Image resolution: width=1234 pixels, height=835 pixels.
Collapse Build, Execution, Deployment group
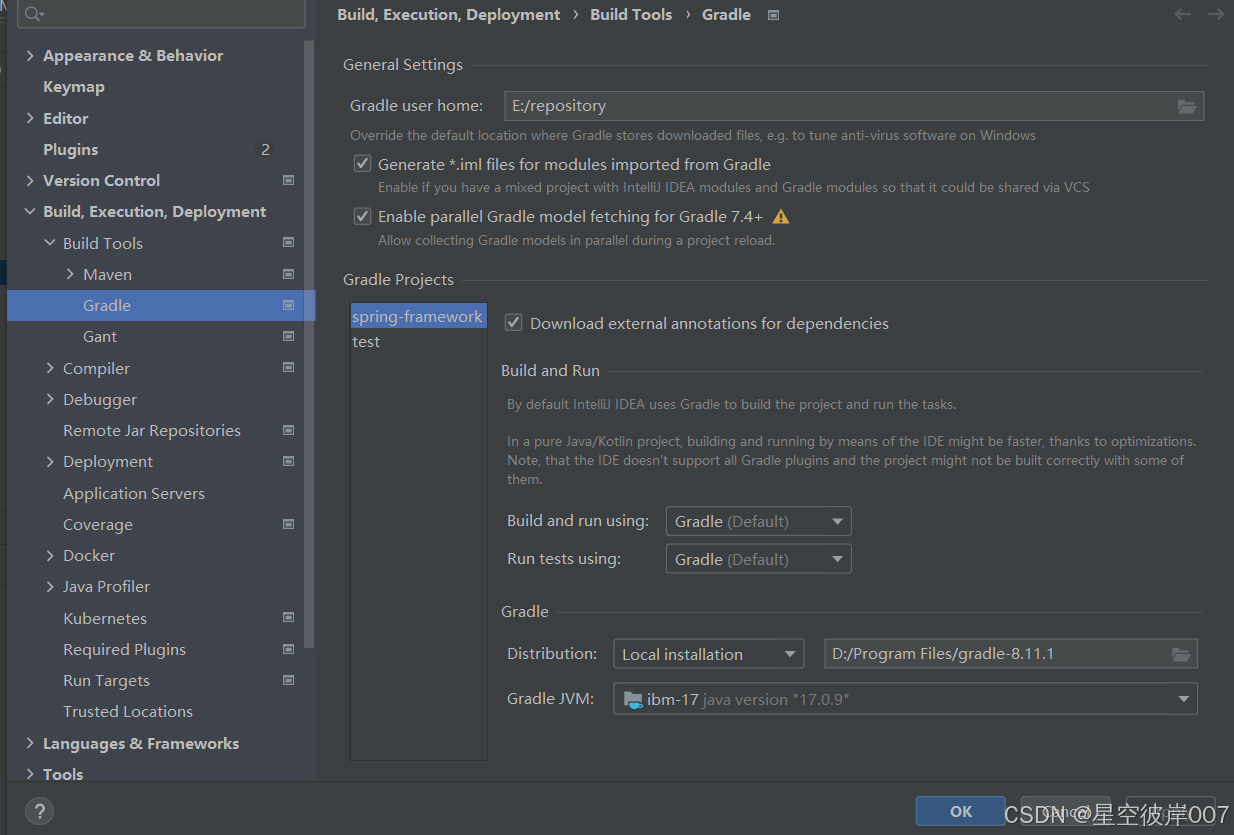(x=30, y=212)
